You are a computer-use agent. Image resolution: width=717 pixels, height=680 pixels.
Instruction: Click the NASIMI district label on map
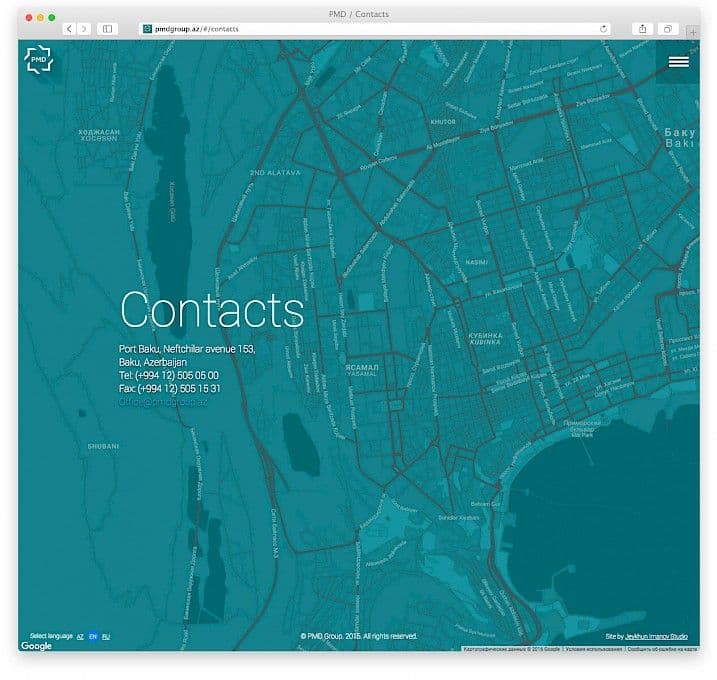tap(476, 262)
